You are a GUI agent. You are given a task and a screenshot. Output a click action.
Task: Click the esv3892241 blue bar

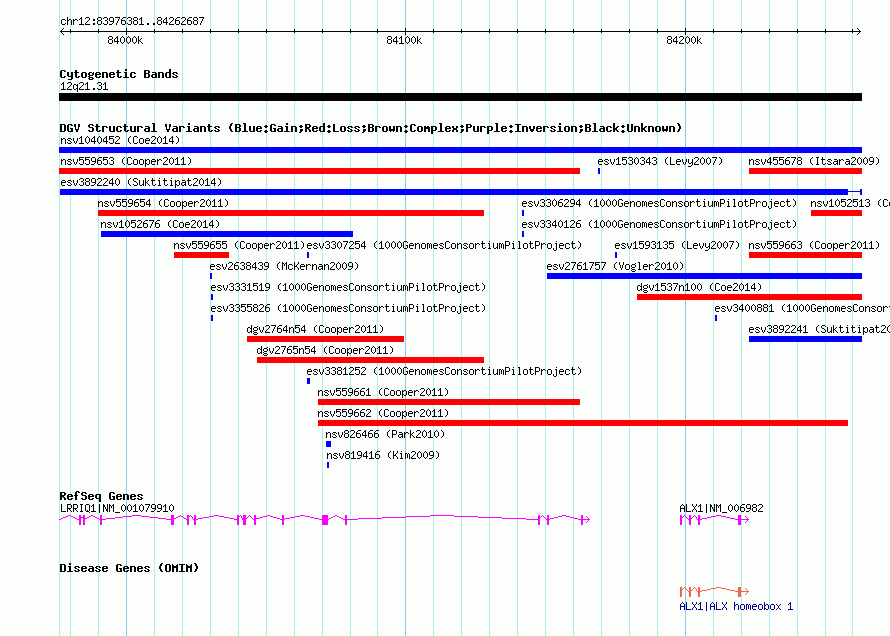point(805,339)
